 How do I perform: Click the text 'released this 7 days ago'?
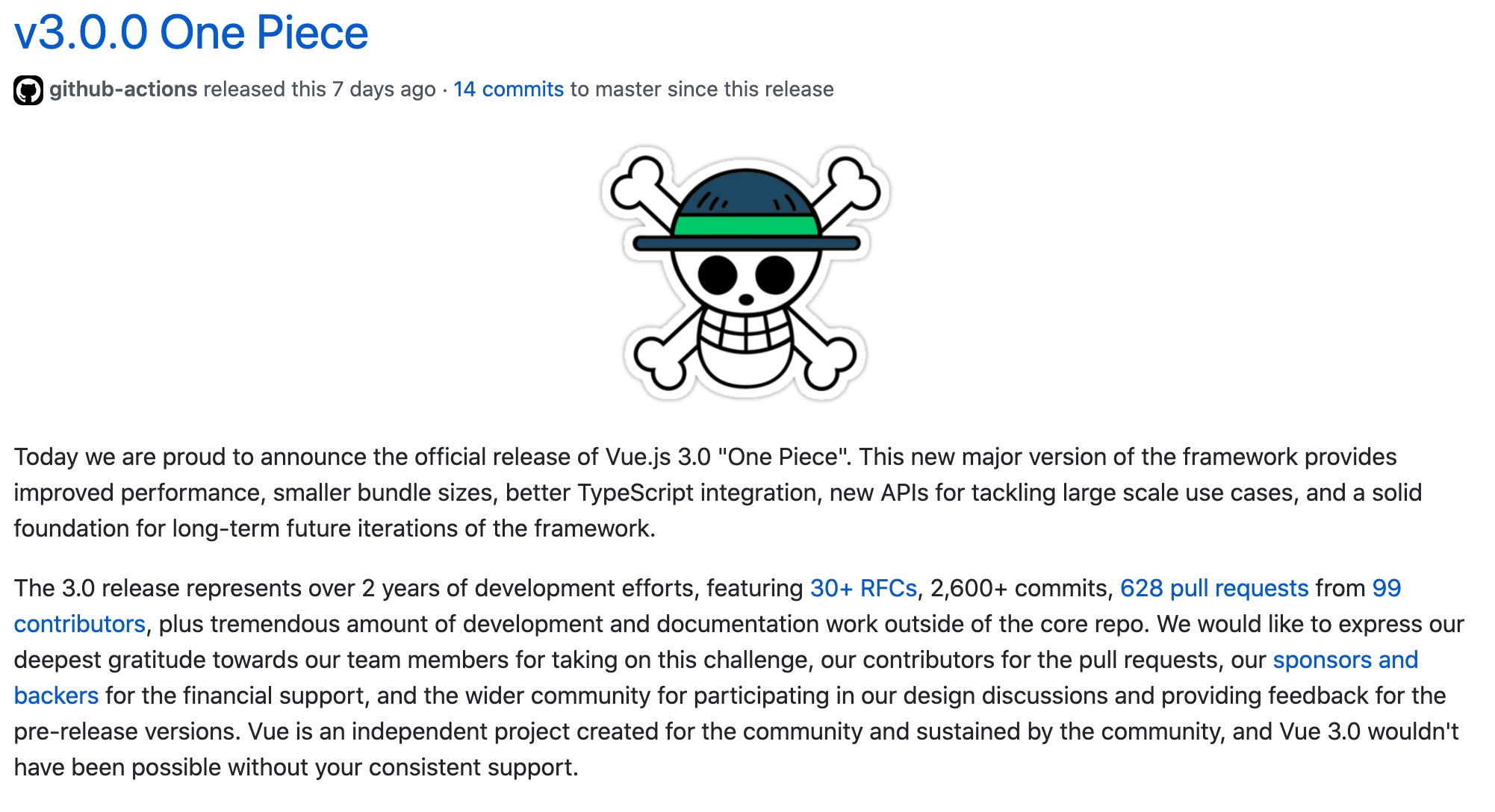pos(320,89)
